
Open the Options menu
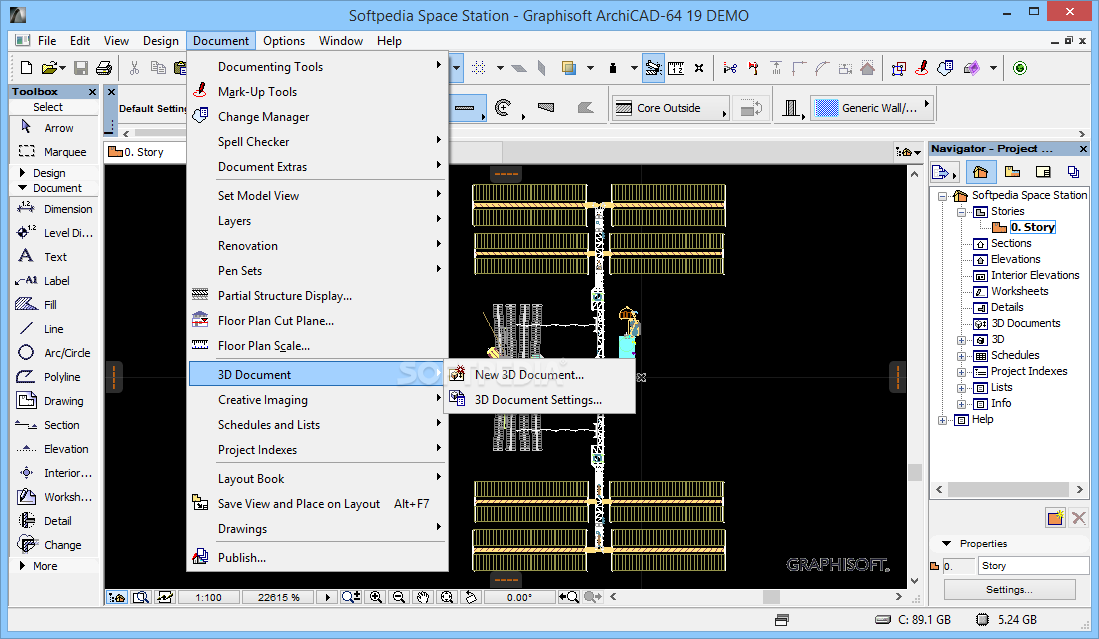284,41
